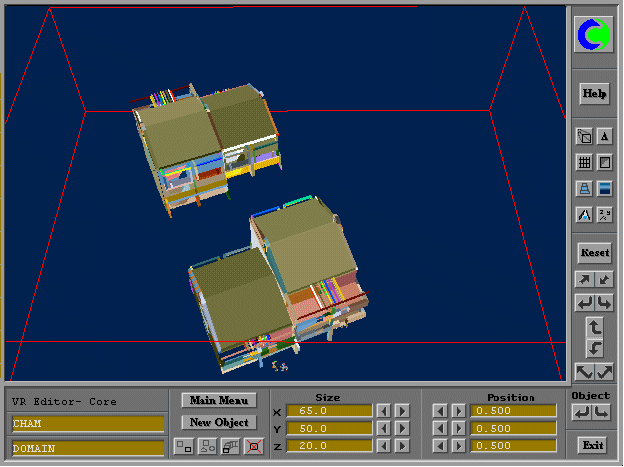Click the grid mesh toggle icon
The image size is (624, 467).
coord(585,162)
